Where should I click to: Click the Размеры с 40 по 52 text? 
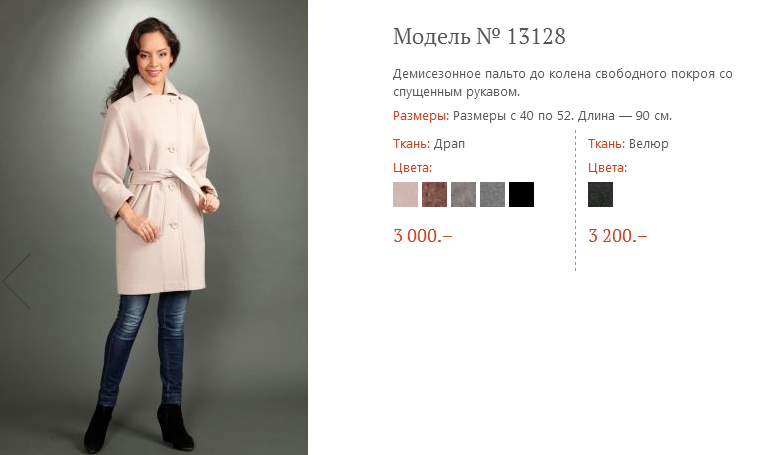click(512, 116)
